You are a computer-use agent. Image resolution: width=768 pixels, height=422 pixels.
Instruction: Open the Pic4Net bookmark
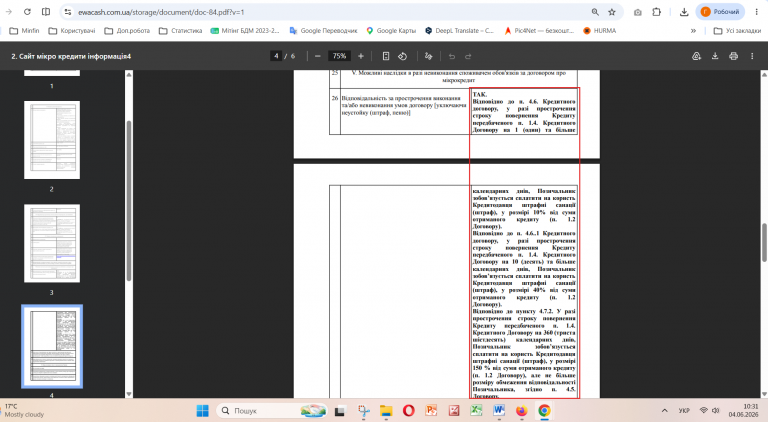tap(539, 30)
